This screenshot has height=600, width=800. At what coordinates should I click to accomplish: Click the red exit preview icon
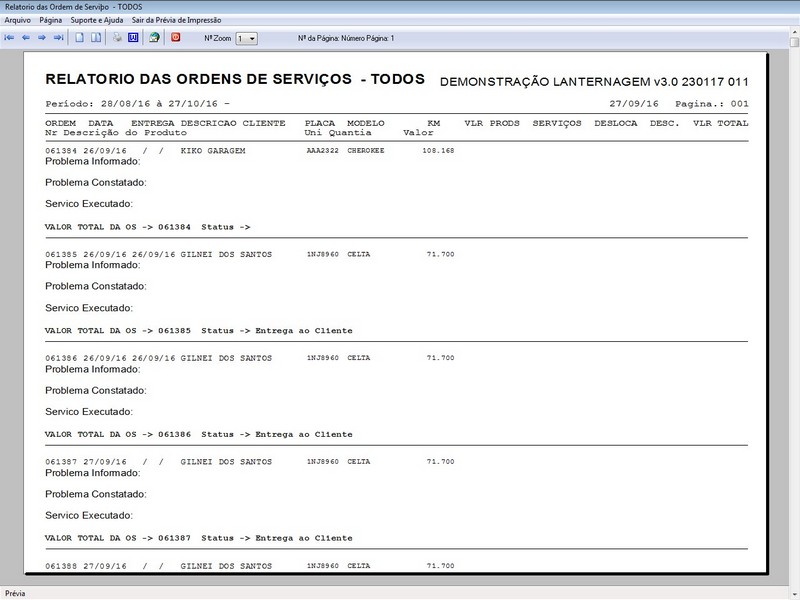(176, 38)
